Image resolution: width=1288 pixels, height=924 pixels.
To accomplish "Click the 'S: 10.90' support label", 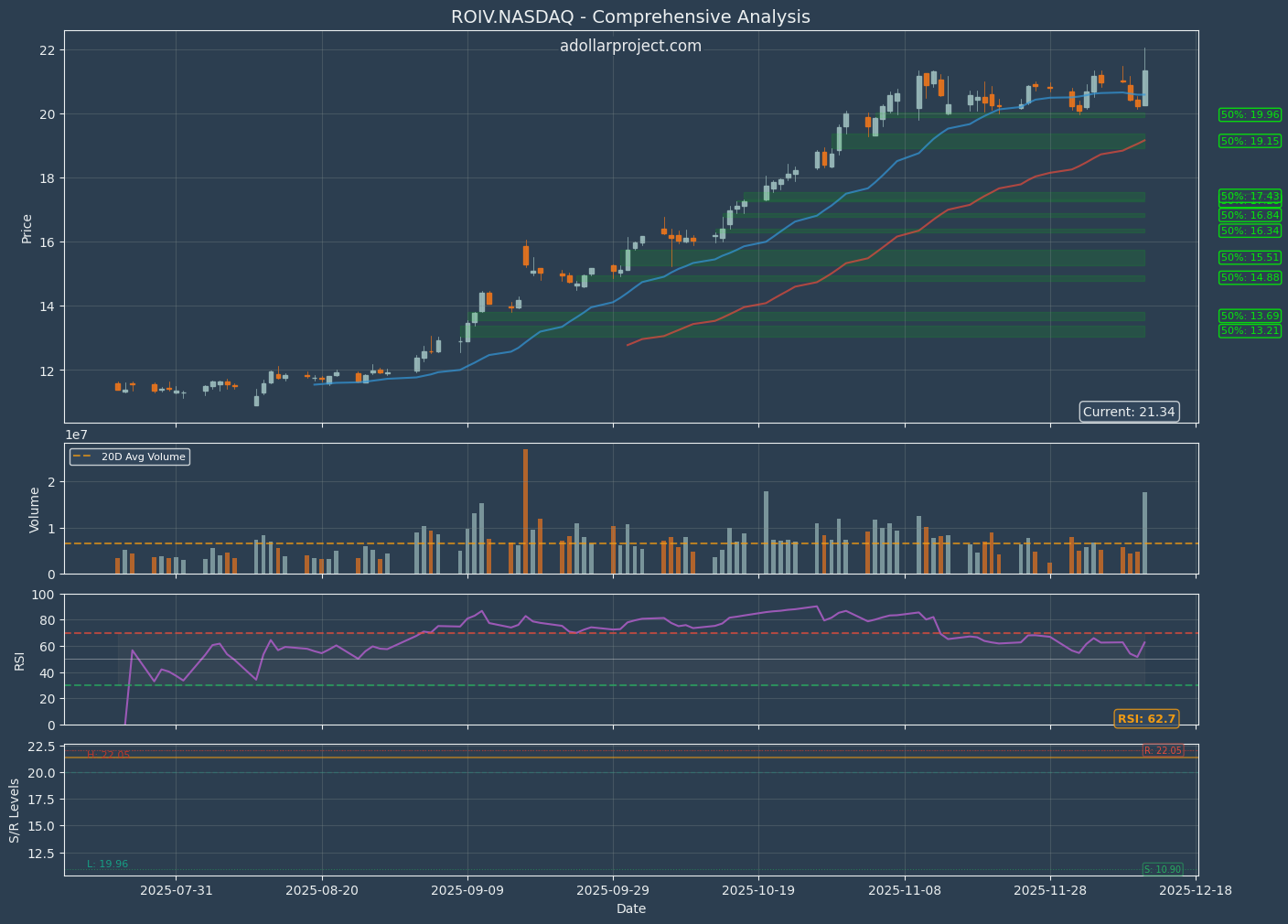I will 1163,869.
